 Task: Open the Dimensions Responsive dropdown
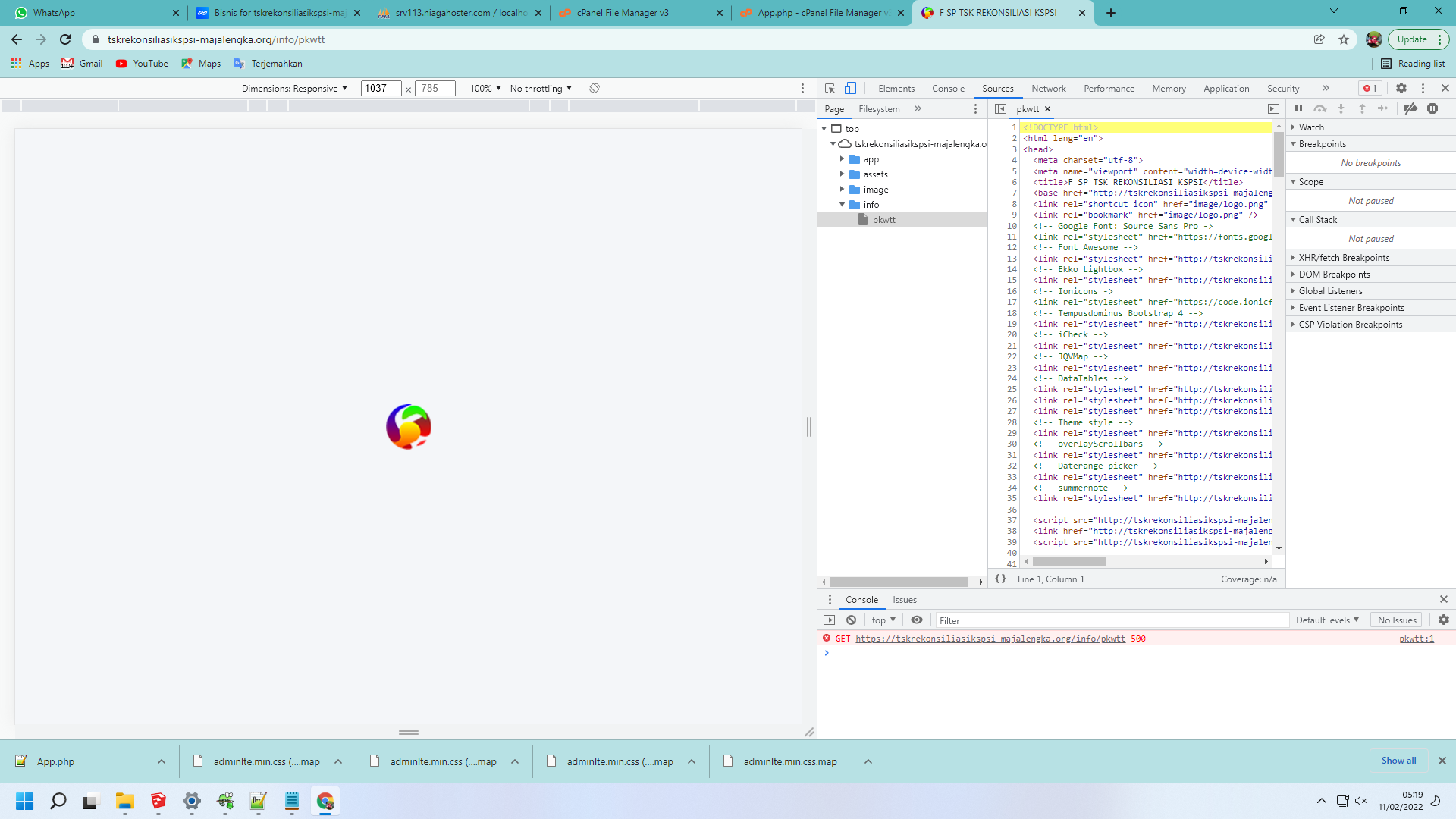point(294,88)
